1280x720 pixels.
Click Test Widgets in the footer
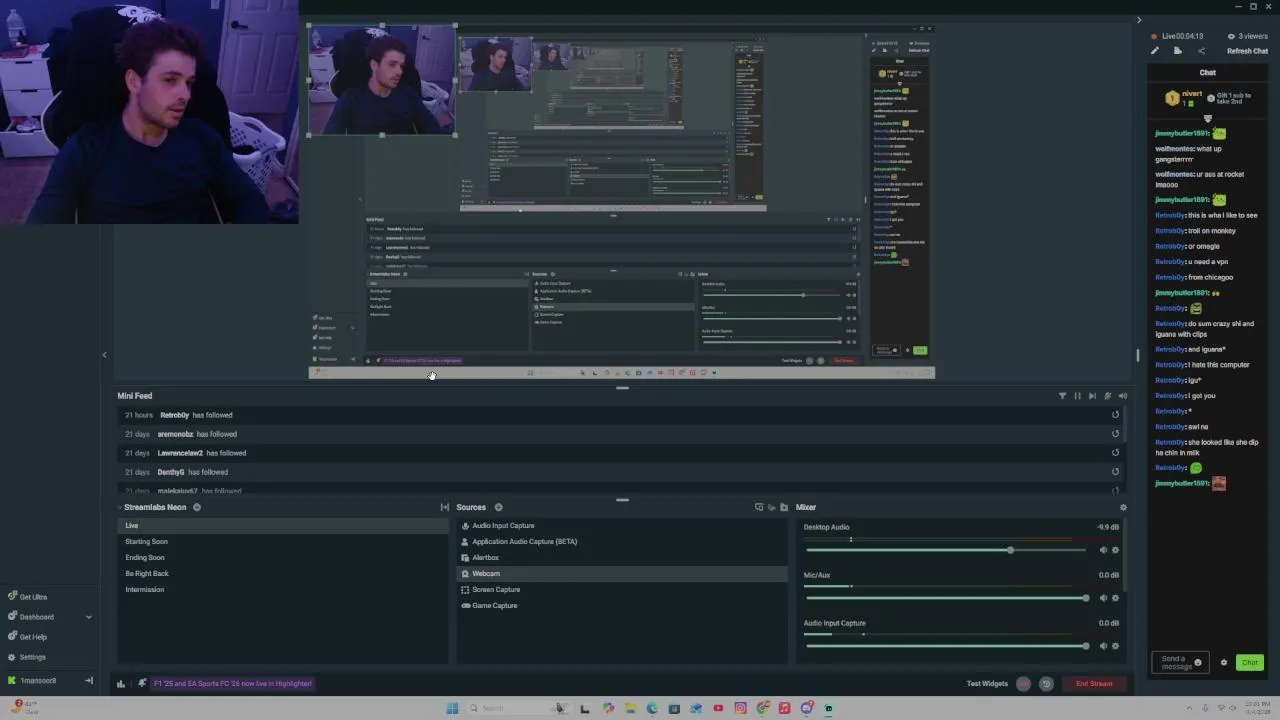click(987, 684)
